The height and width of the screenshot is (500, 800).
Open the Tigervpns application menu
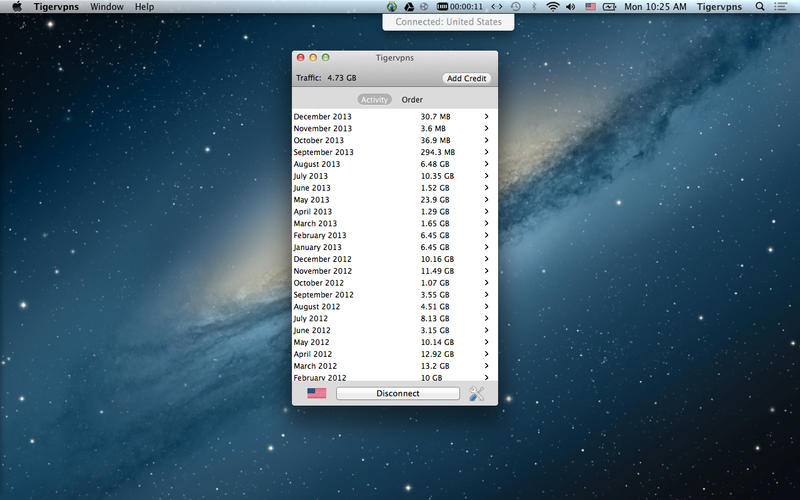click(x=56, y=7)
